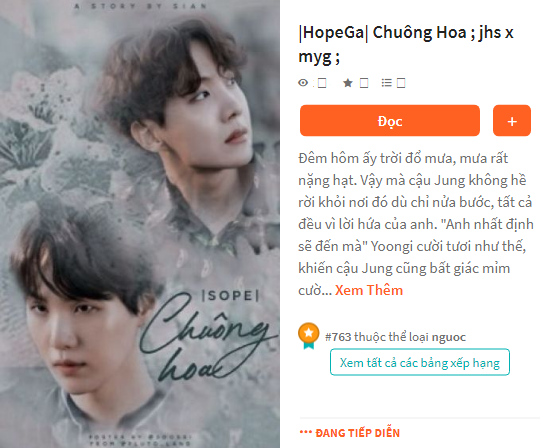The height and width of the screenshot is (448, 559).
Task: Click the chapter count beside list icon
Action: [x=401, y=83]
